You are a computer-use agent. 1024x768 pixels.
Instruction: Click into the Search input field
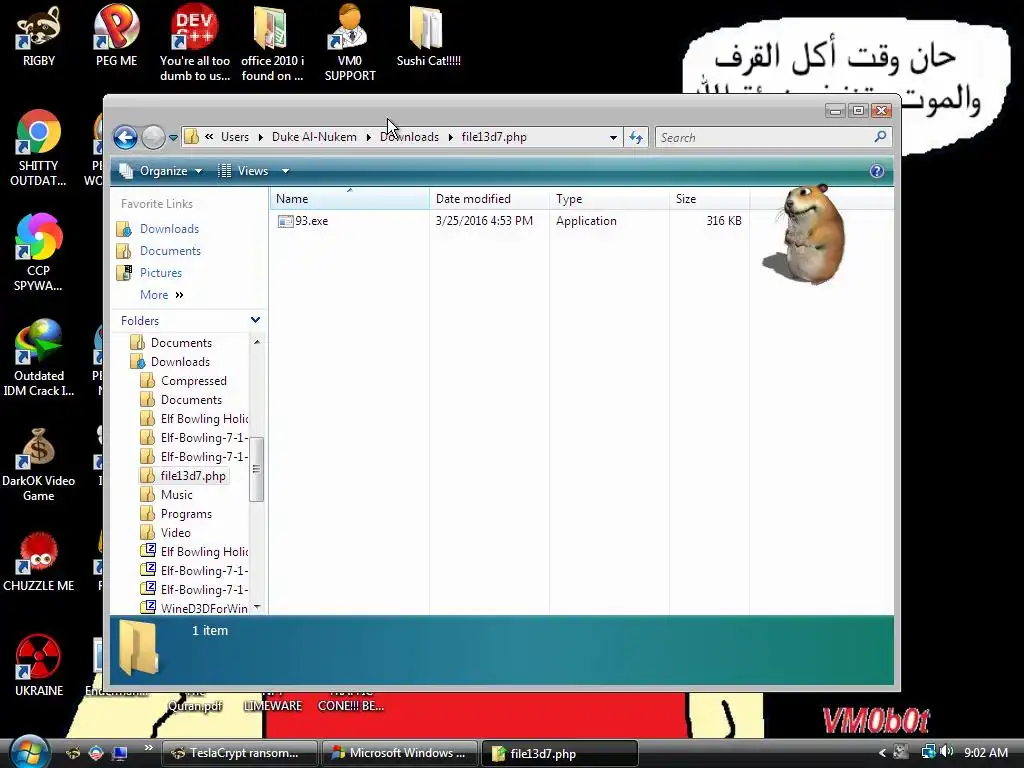[764, 137]
